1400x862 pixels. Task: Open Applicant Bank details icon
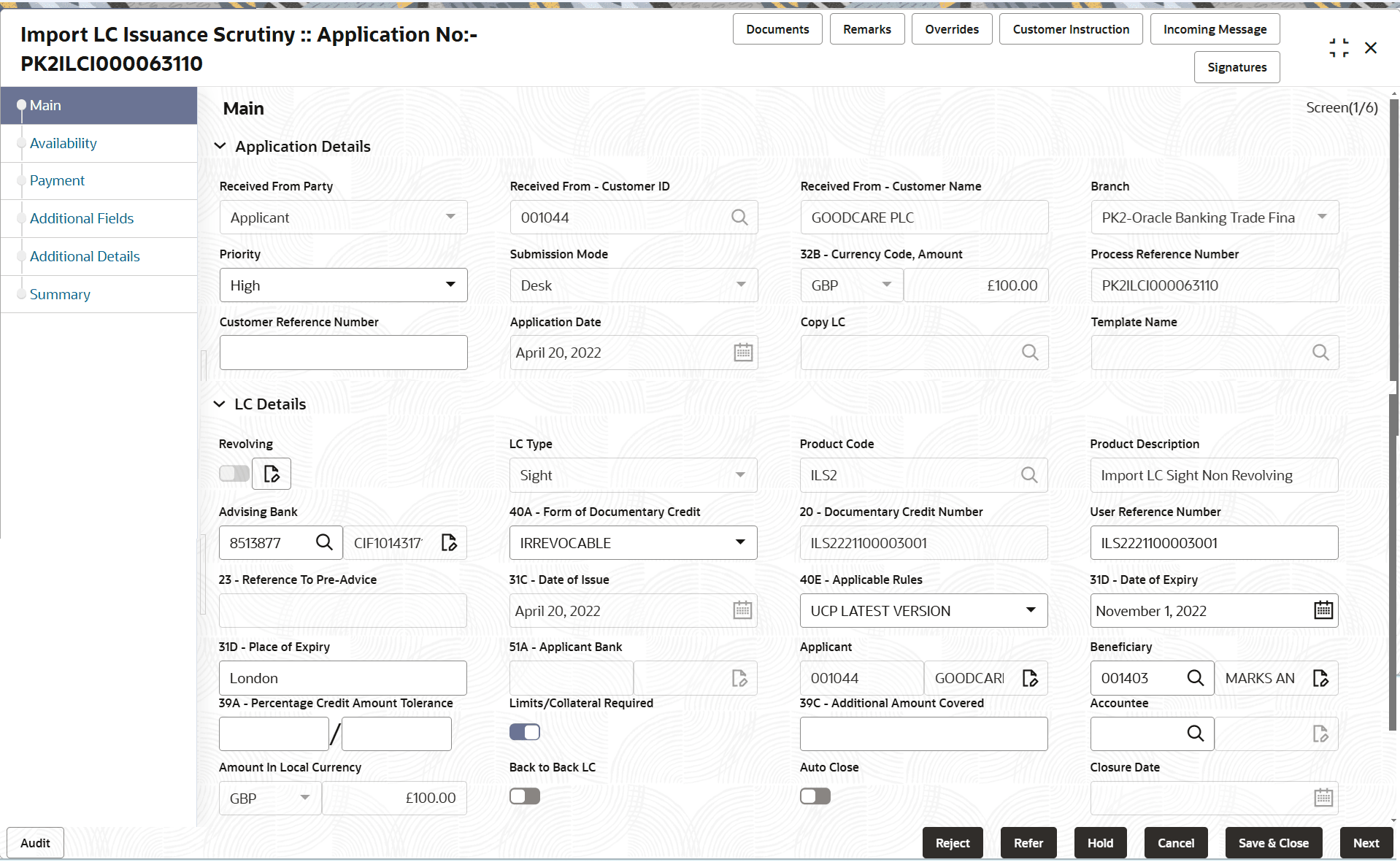(739, 678)
